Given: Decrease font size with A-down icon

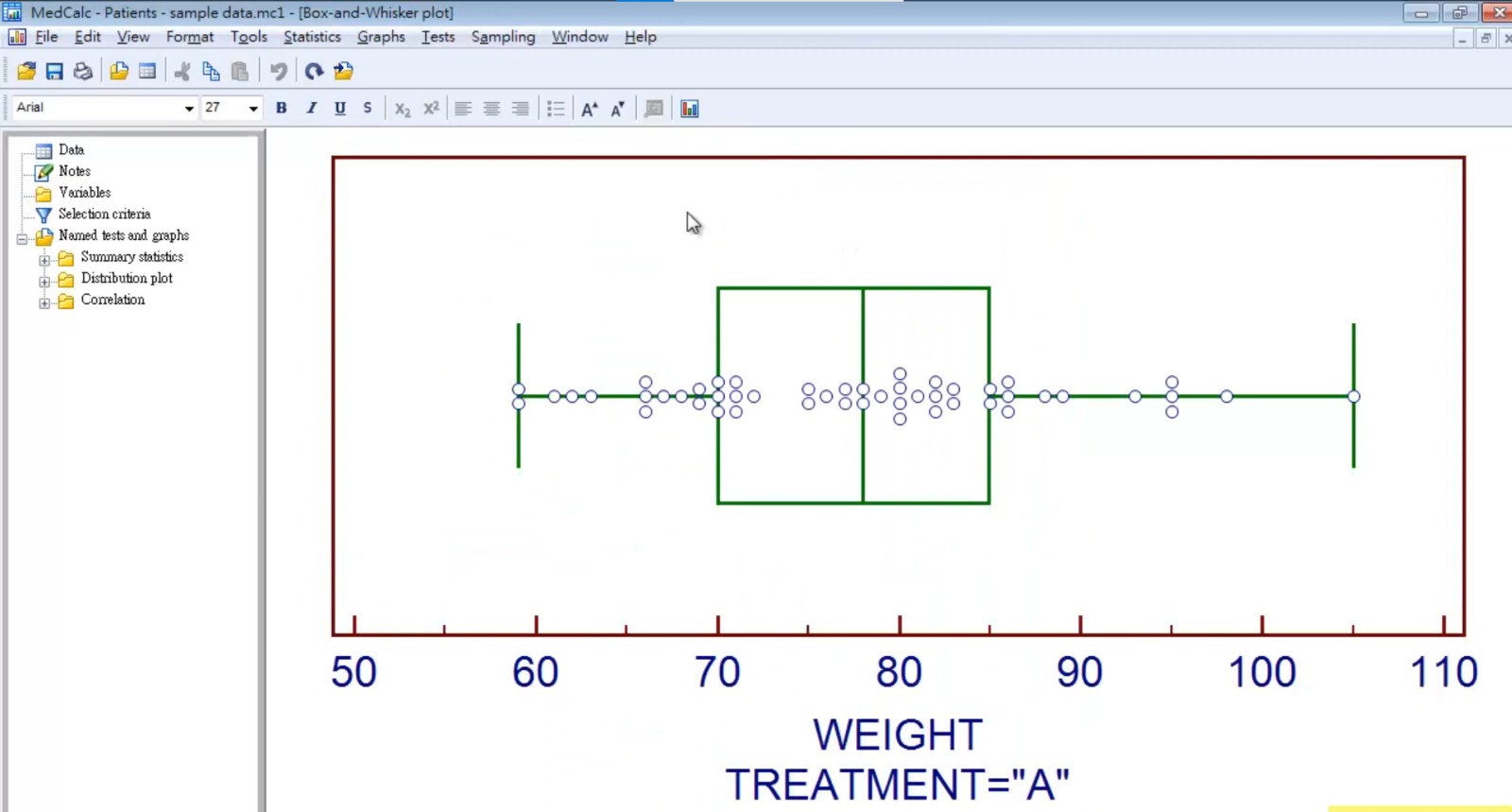Looking at the screenshot, I should (618, 109).
